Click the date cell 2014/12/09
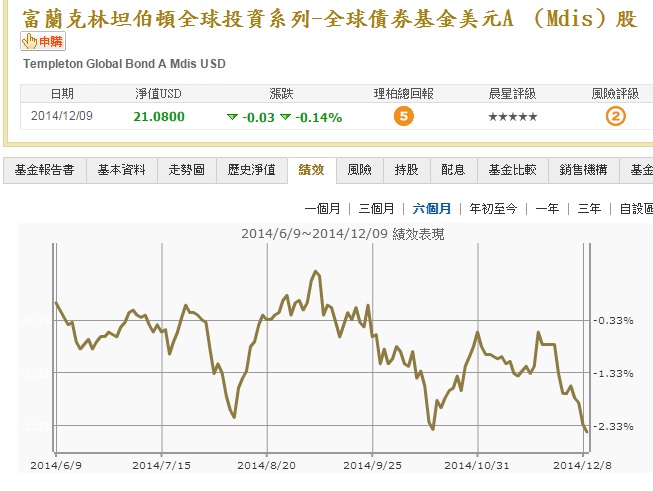 point(62,116)
